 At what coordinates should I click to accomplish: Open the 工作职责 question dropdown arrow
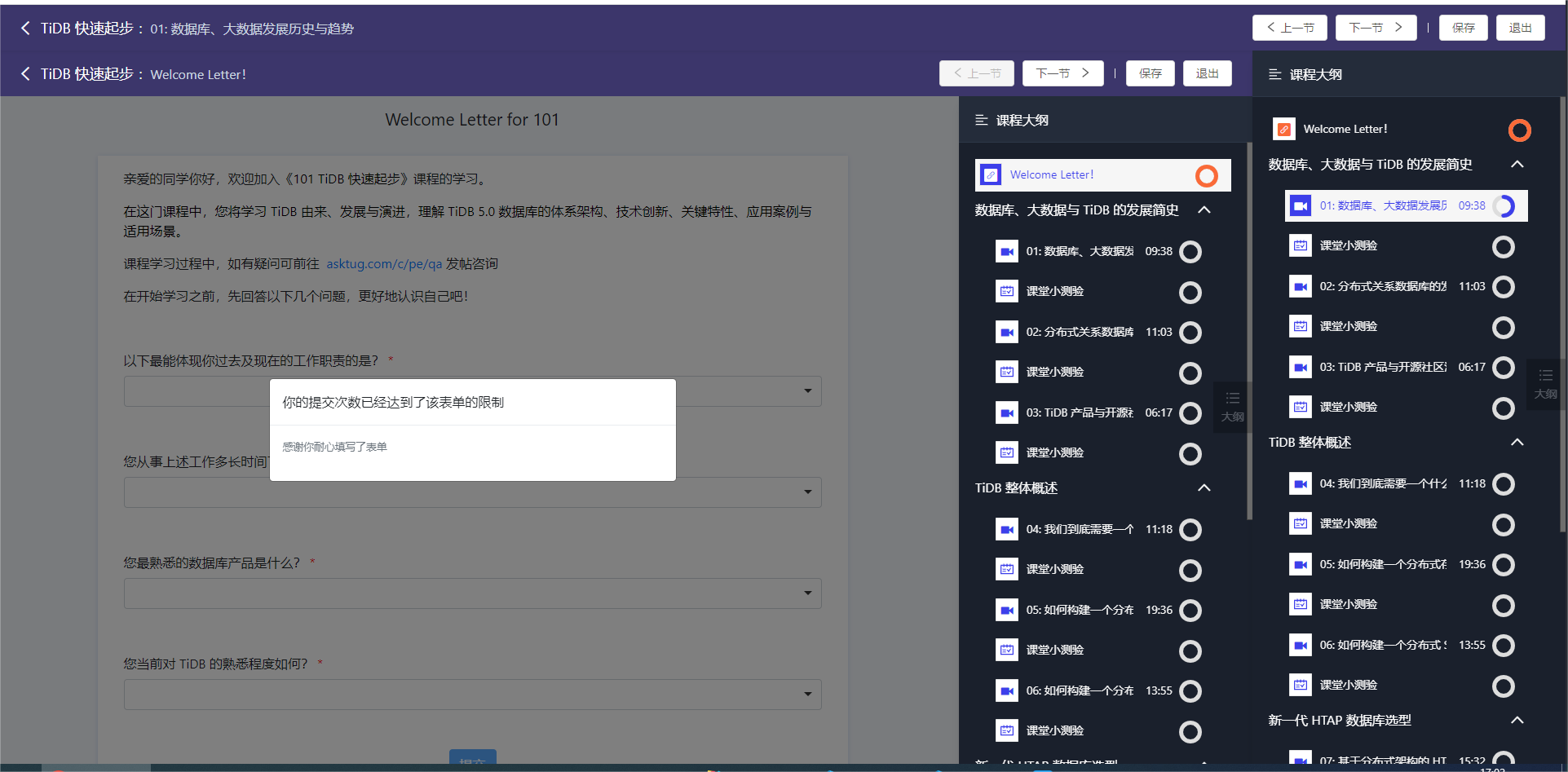click(807, 391)
